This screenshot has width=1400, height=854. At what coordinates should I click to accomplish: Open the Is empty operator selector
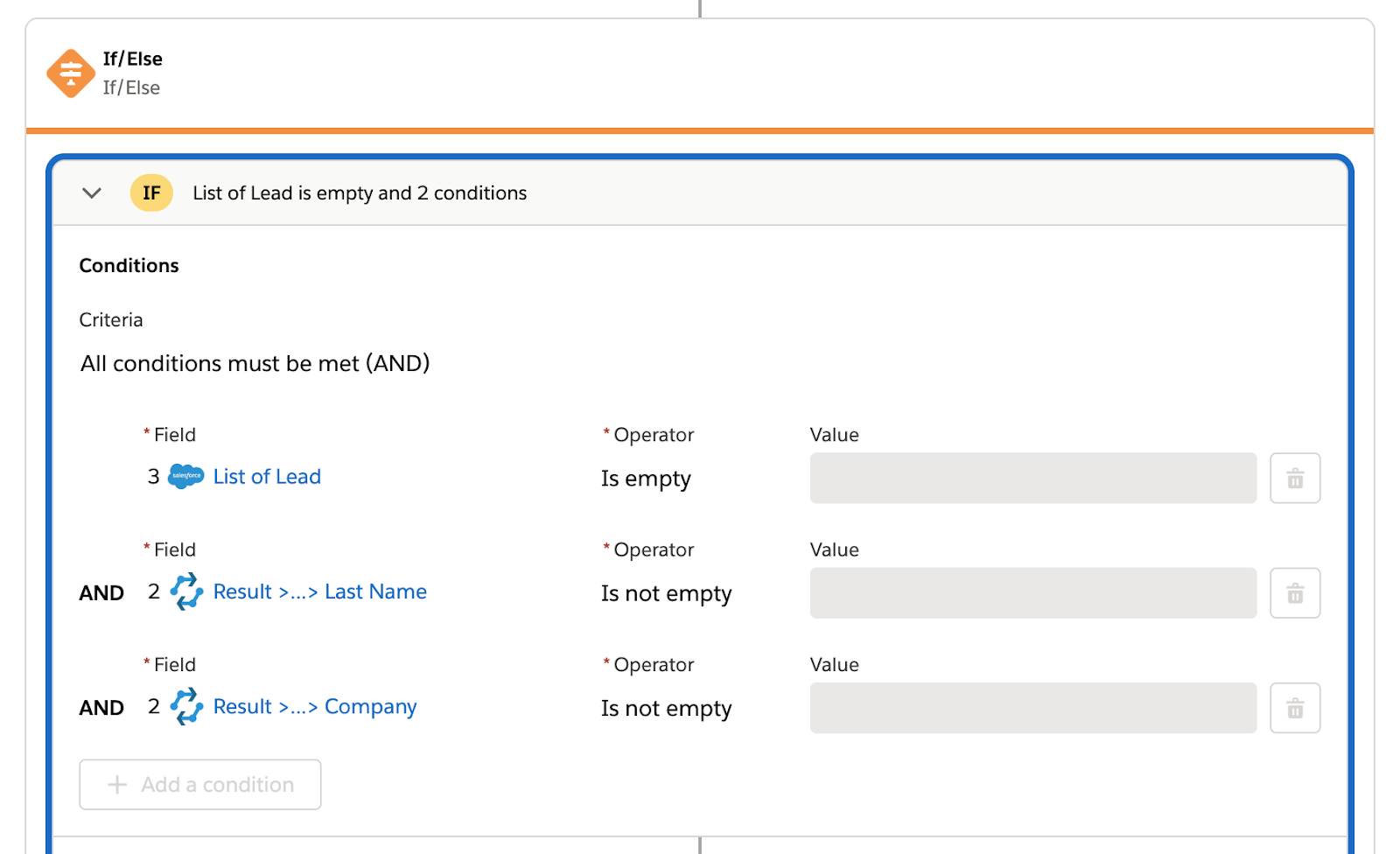[646, 479]
